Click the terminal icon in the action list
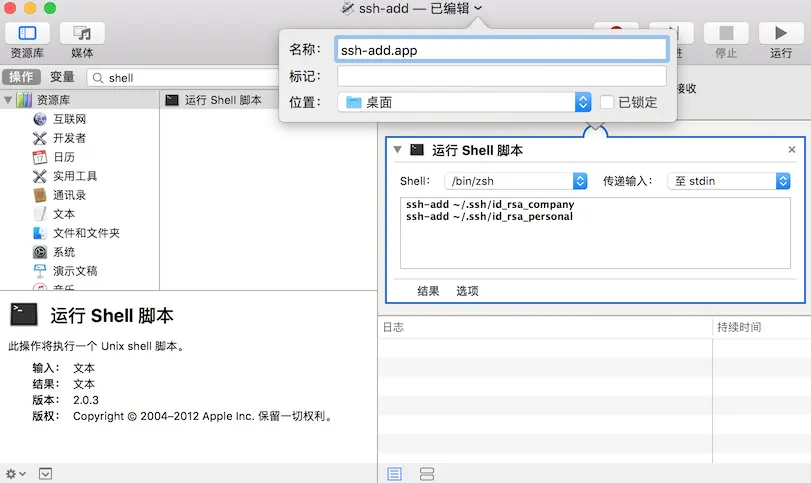This screenshot has height=483, width=811. click(172, 100)
